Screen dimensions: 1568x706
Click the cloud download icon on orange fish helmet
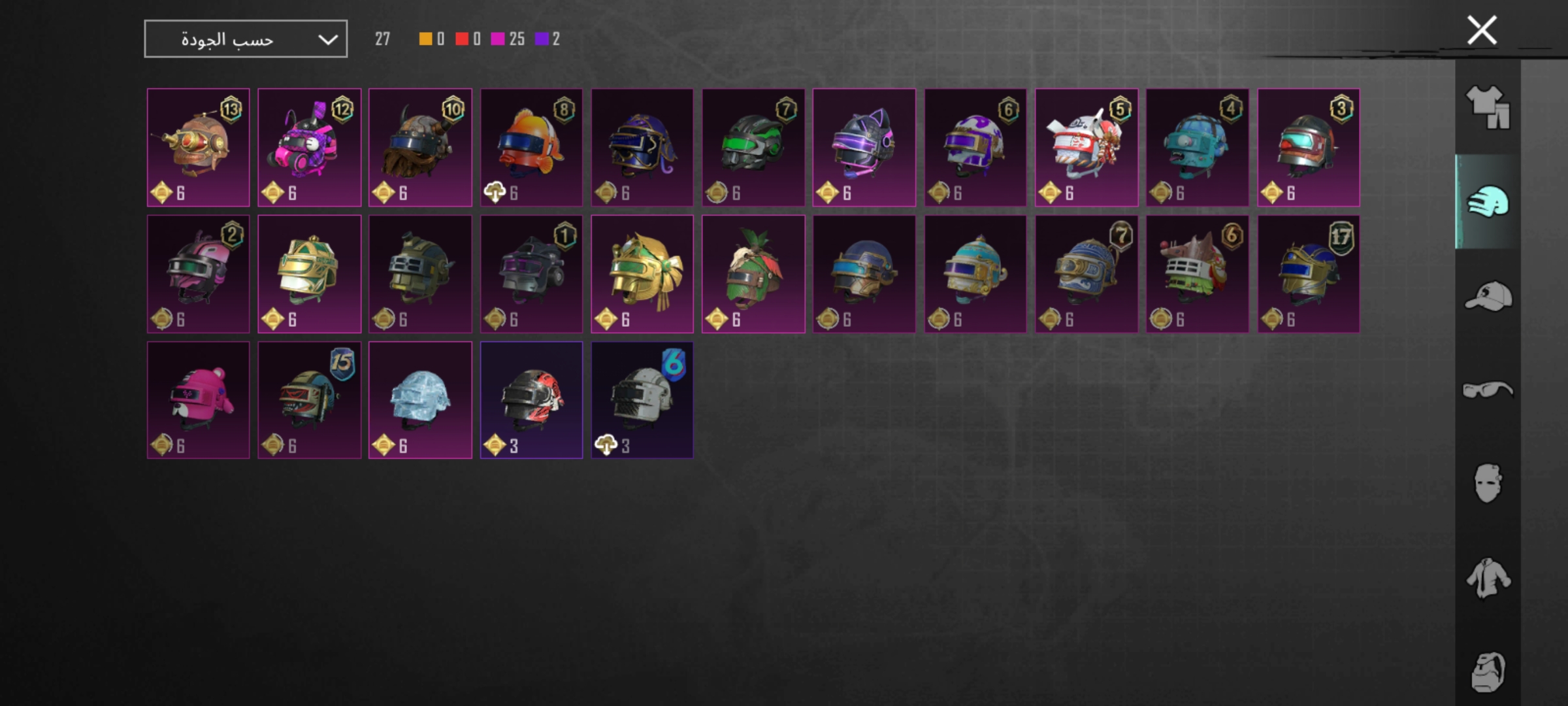pyautogui.click(x=495, y=193)
